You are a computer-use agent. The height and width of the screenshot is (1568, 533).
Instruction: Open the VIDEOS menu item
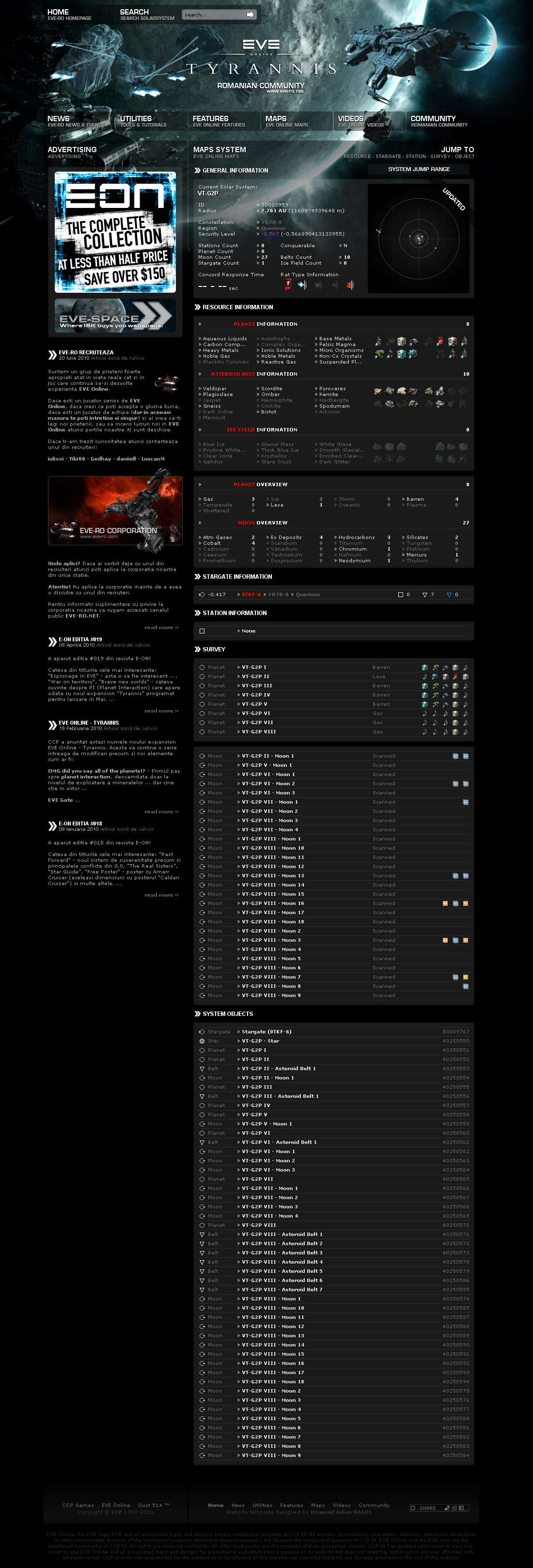(361, 121)
